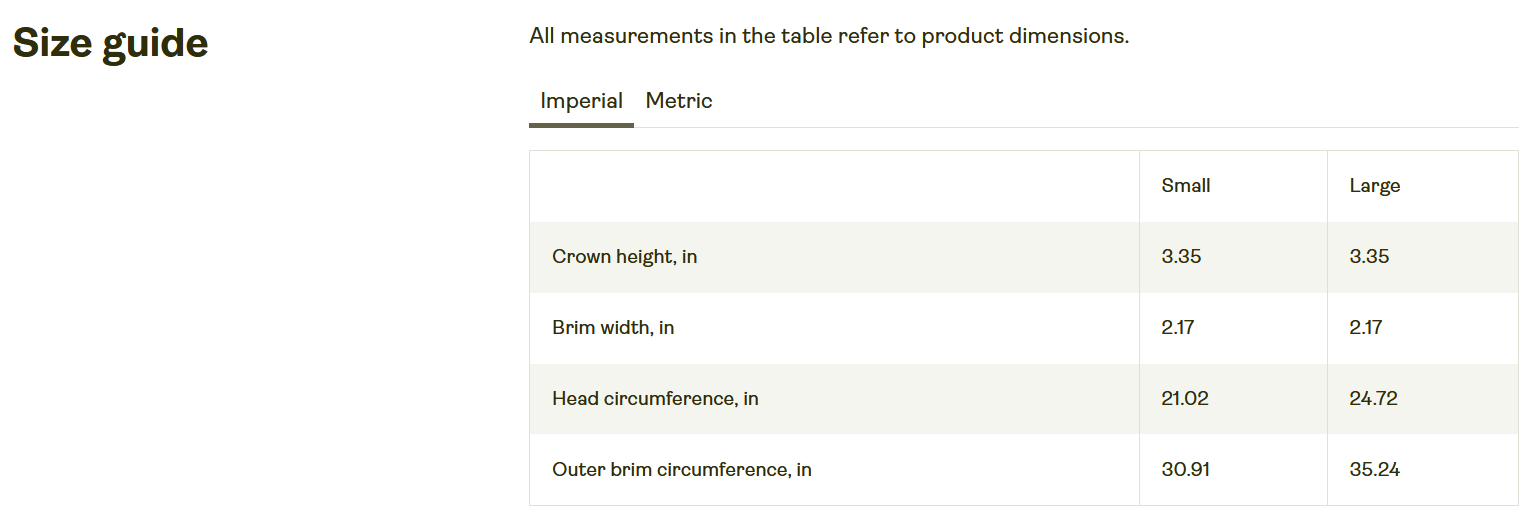Click the underline beneath Imperial tab
Viewport: 1535px width, 518px height.
[581, 125]
